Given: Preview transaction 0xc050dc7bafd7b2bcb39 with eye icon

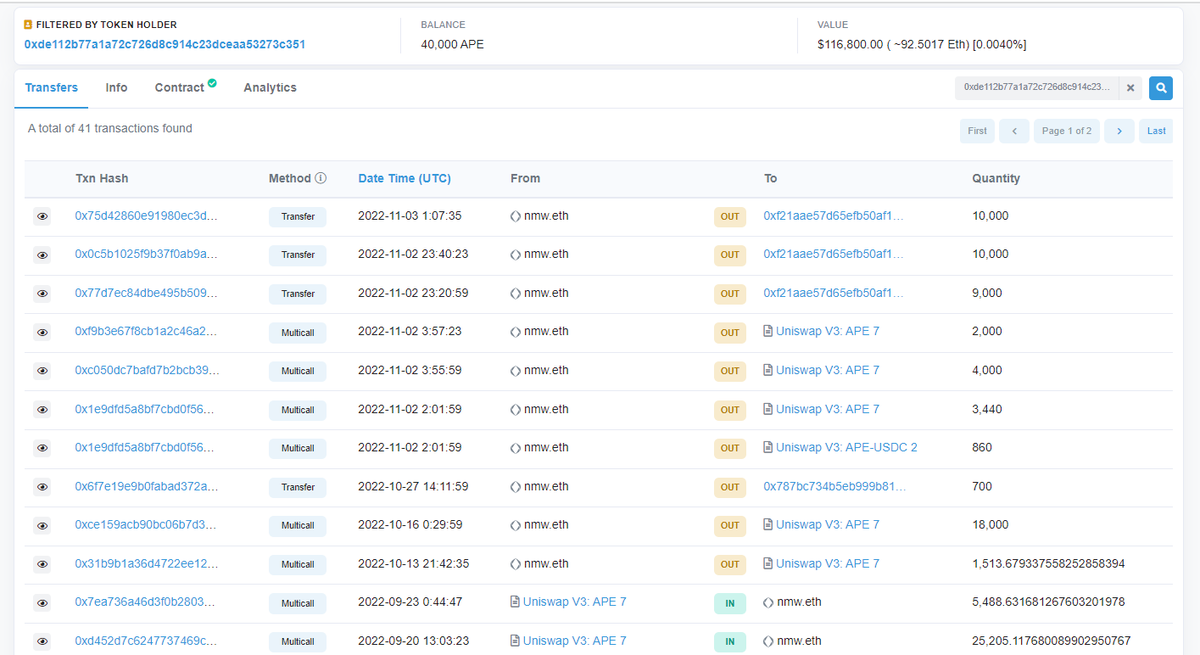Looking at the screenshot, I should point(42,371).
